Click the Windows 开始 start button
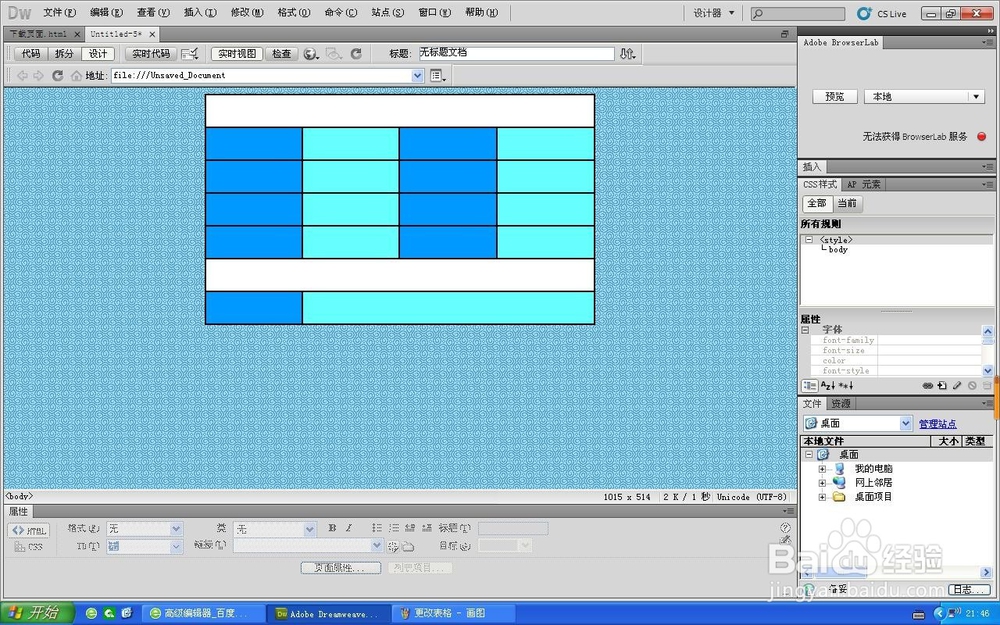1000x625 pixels. (38, 614)
